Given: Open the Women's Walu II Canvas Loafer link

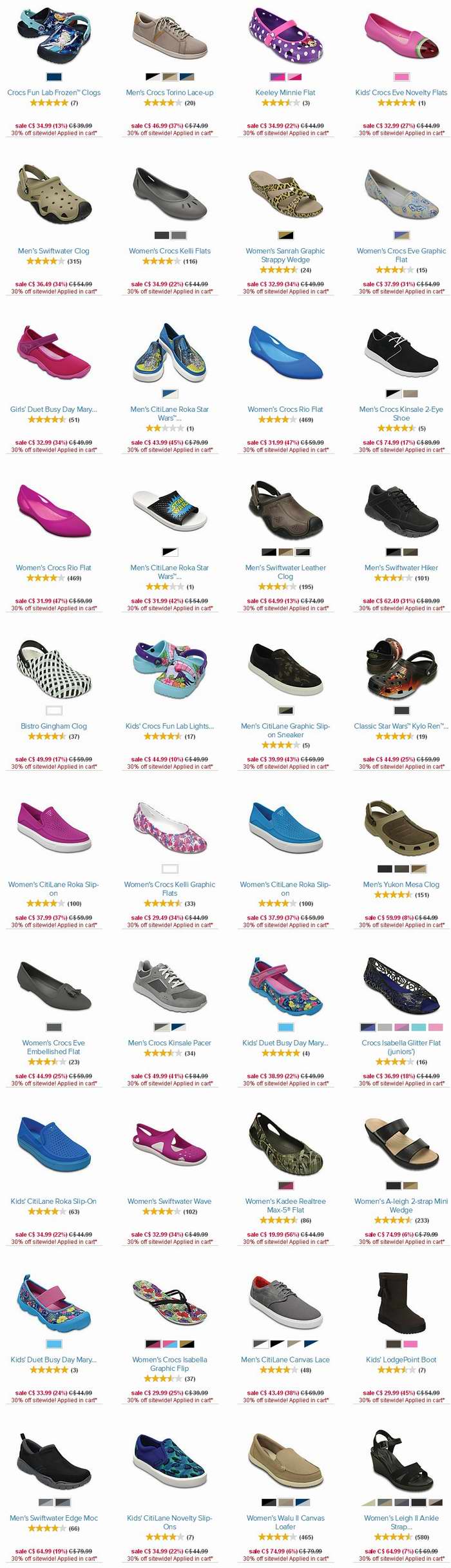Looking at the screenshot, I should point(285,1522).
